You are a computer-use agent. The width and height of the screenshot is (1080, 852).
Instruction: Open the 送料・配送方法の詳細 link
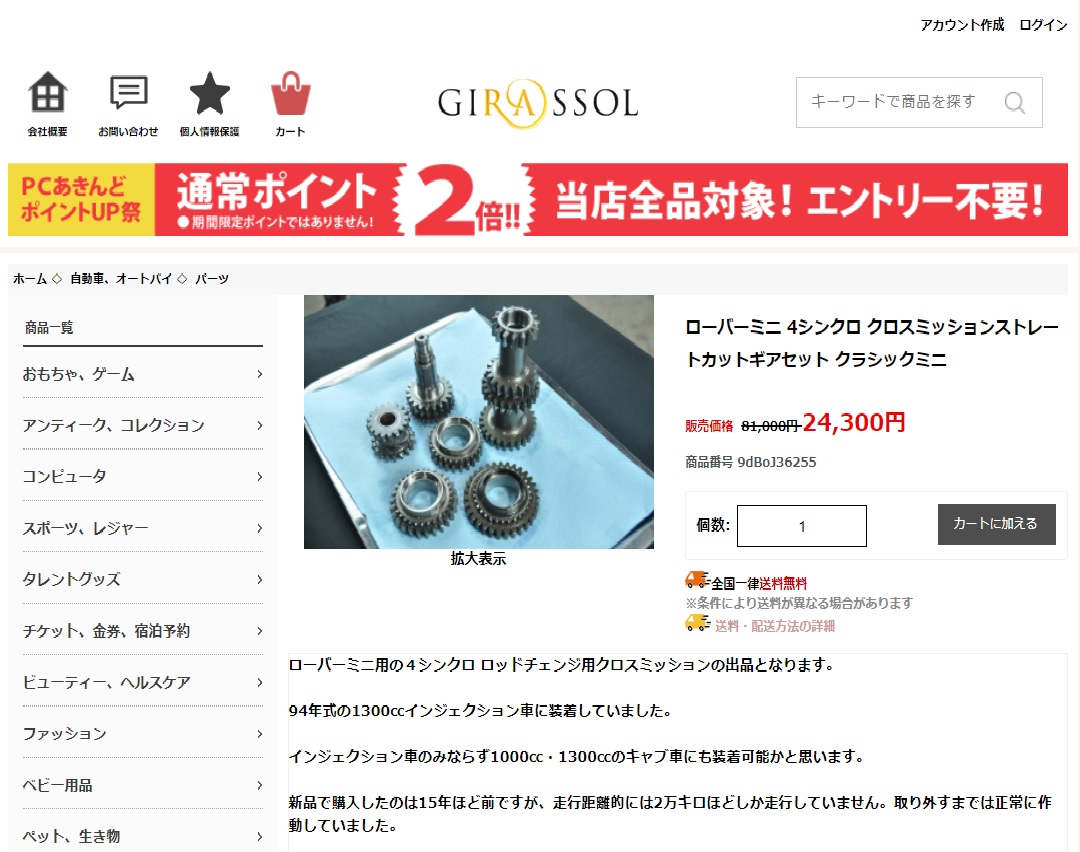pyautogui.click(x=774, y=626)
